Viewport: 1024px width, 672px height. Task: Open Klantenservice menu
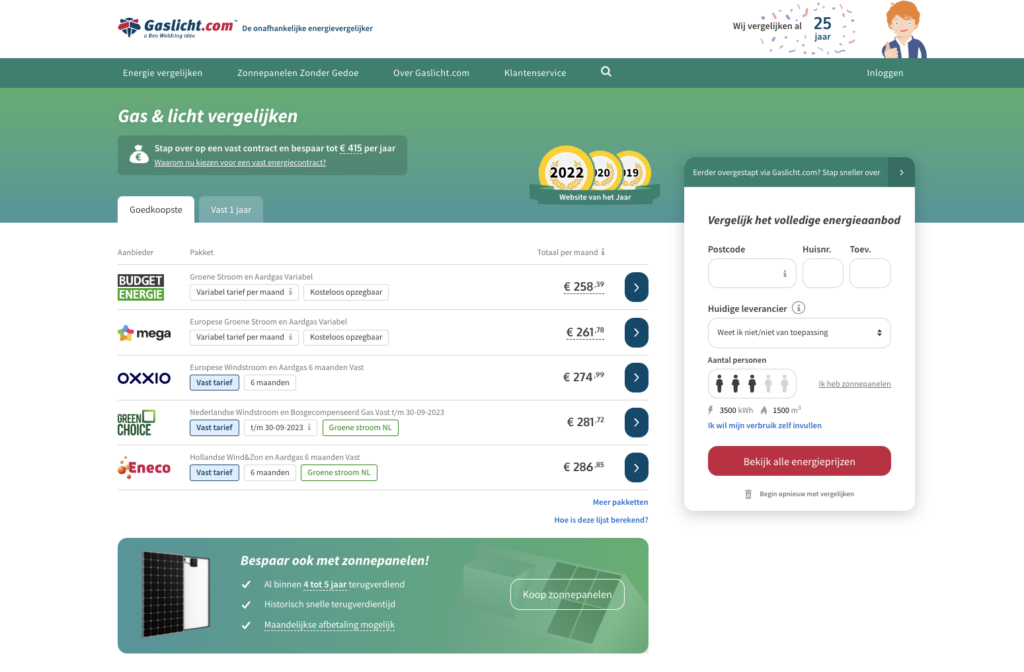535,72
